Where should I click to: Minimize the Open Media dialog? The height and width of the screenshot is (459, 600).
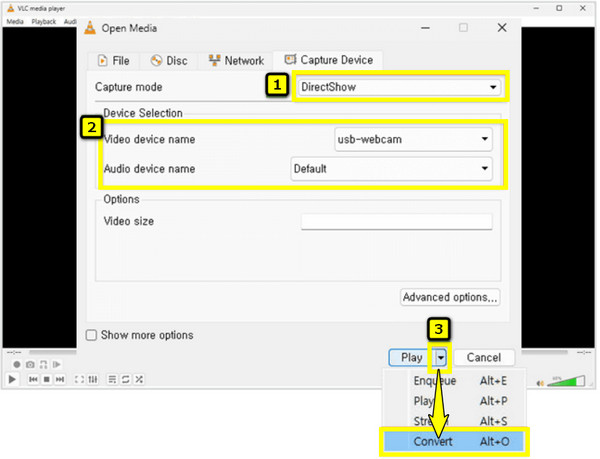pos(426,28)
